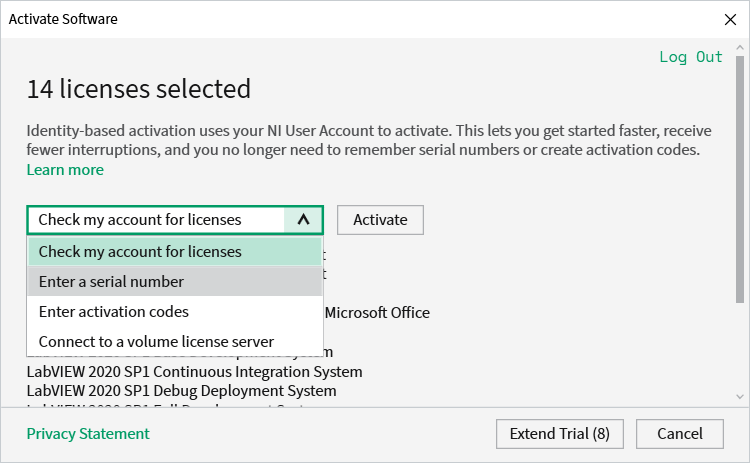The height and width of the screenshot is (463, 750).
Task: Click the Activate button
Action: click(x=380, y=220)
